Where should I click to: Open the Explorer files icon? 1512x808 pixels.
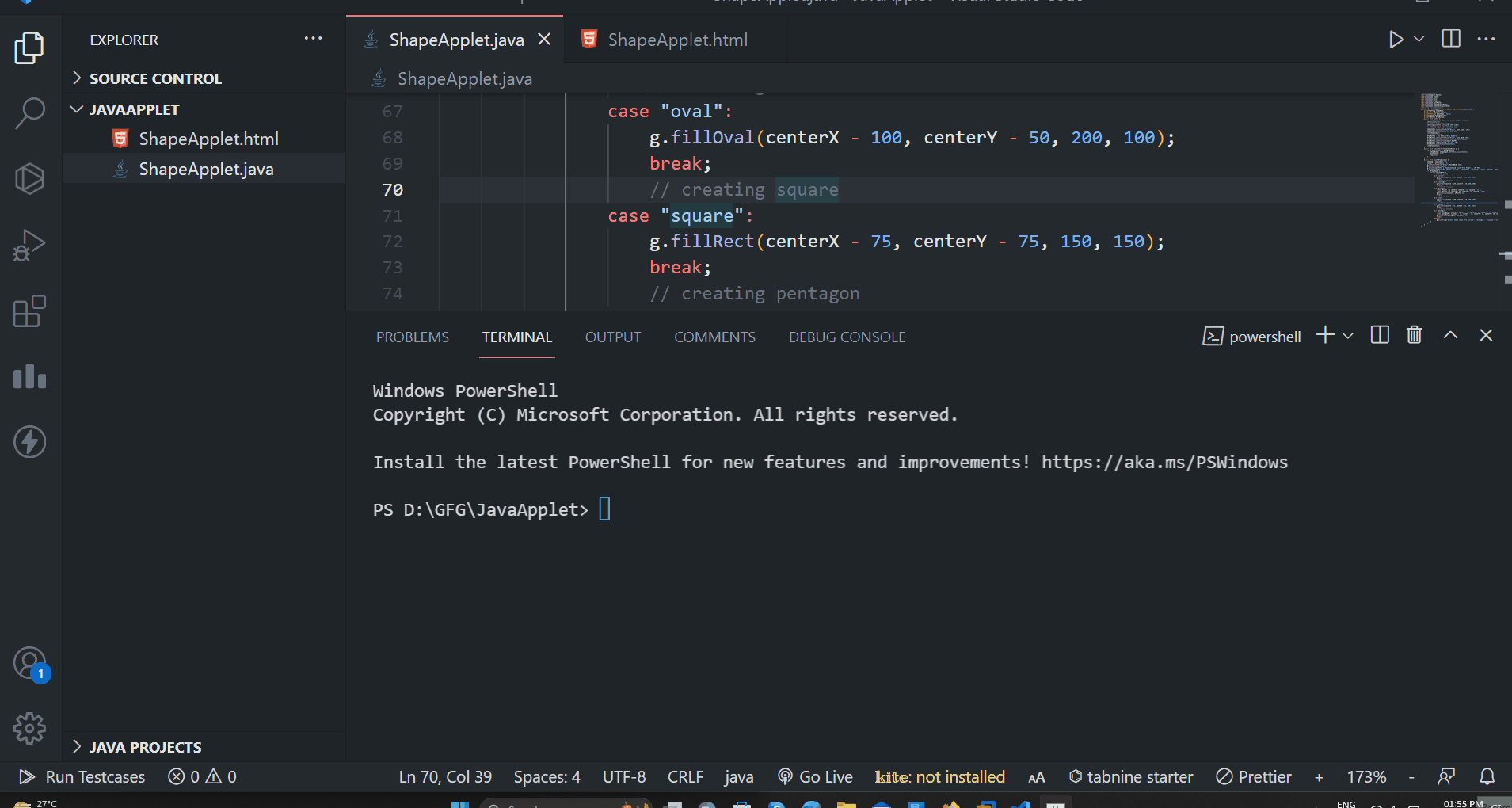pyautogui.click(x=30, y=48)
